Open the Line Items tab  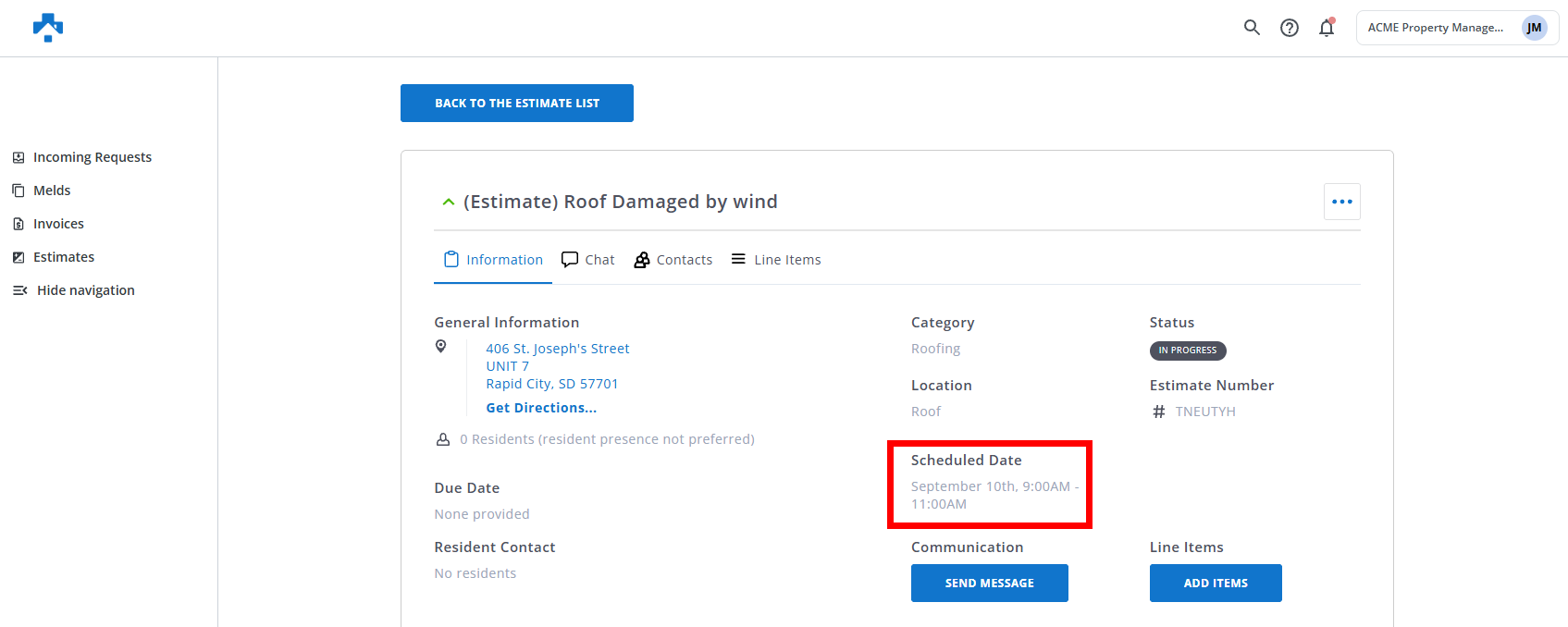tap(776, 260)
